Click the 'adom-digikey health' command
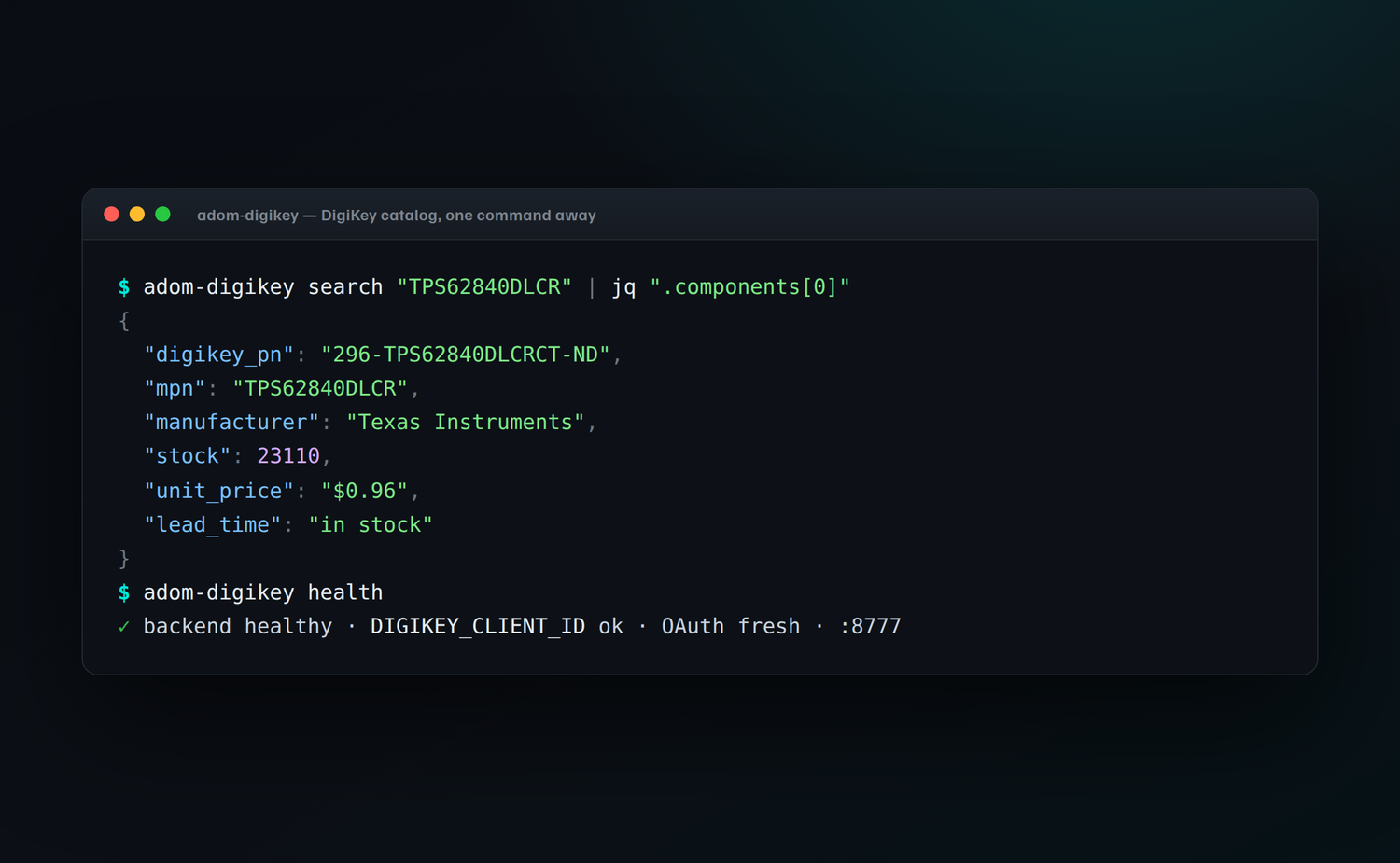1400x863 pixels. tap(263, 592)
